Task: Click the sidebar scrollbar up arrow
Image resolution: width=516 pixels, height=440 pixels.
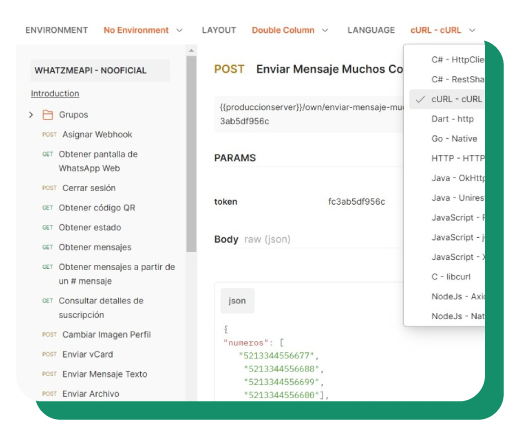Action: pyautogui.click(x=191, y=51)
